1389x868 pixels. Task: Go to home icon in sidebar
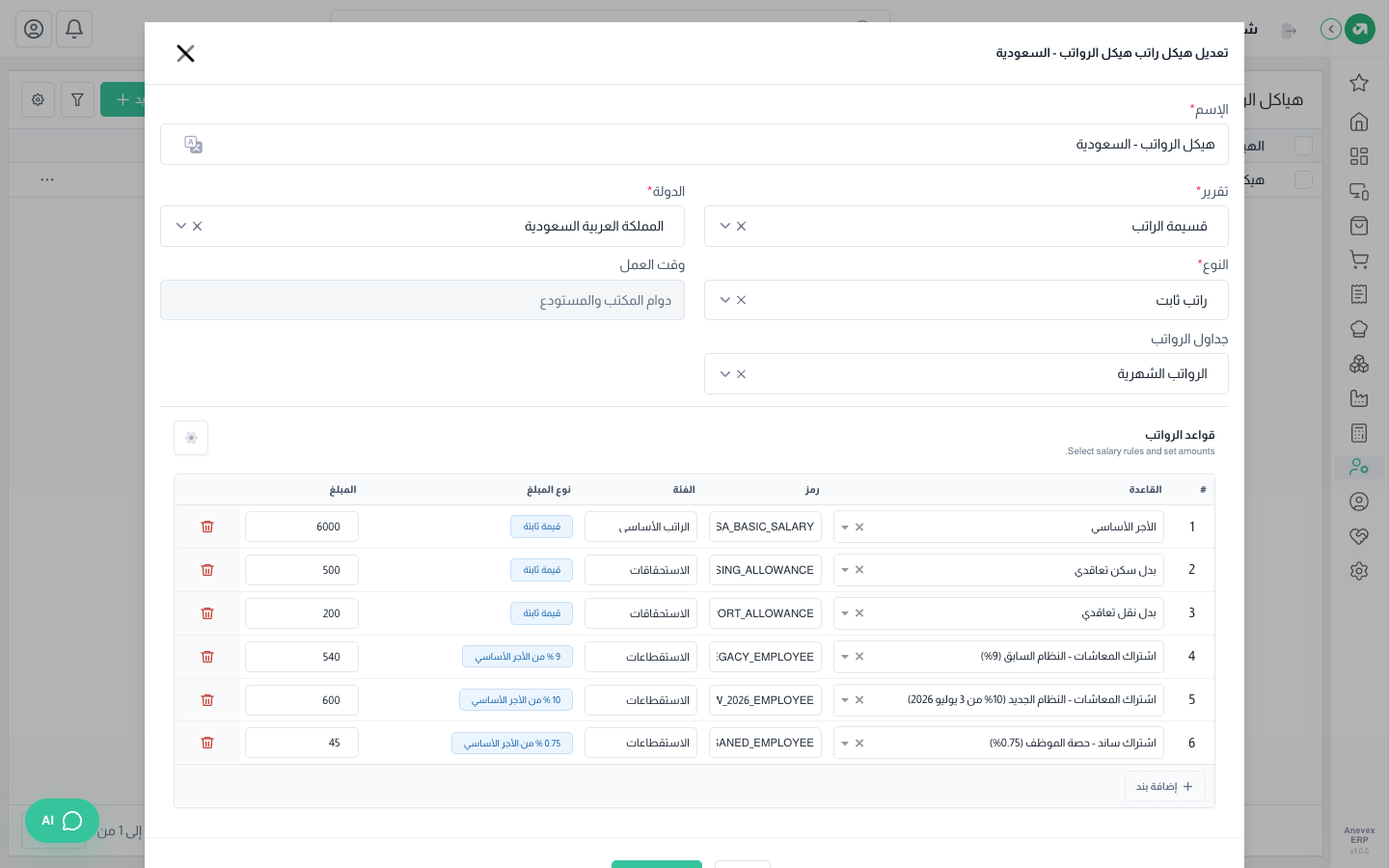[x=1359, y=122]
